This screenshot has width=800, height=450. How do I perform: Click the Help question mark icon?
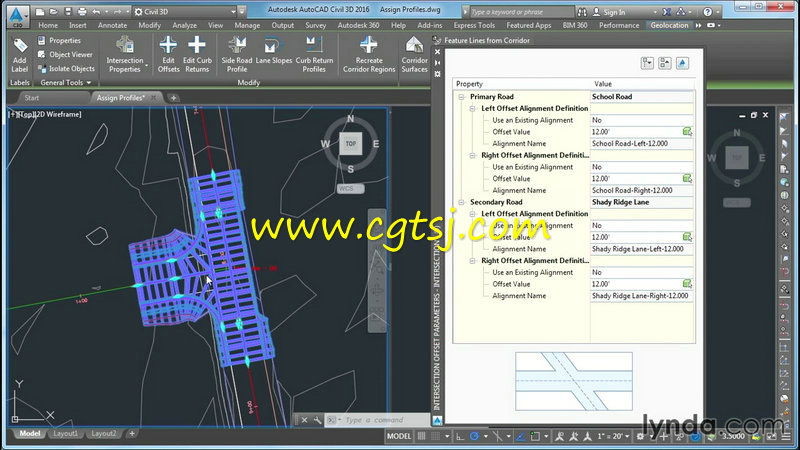click(x=707, y=11)
